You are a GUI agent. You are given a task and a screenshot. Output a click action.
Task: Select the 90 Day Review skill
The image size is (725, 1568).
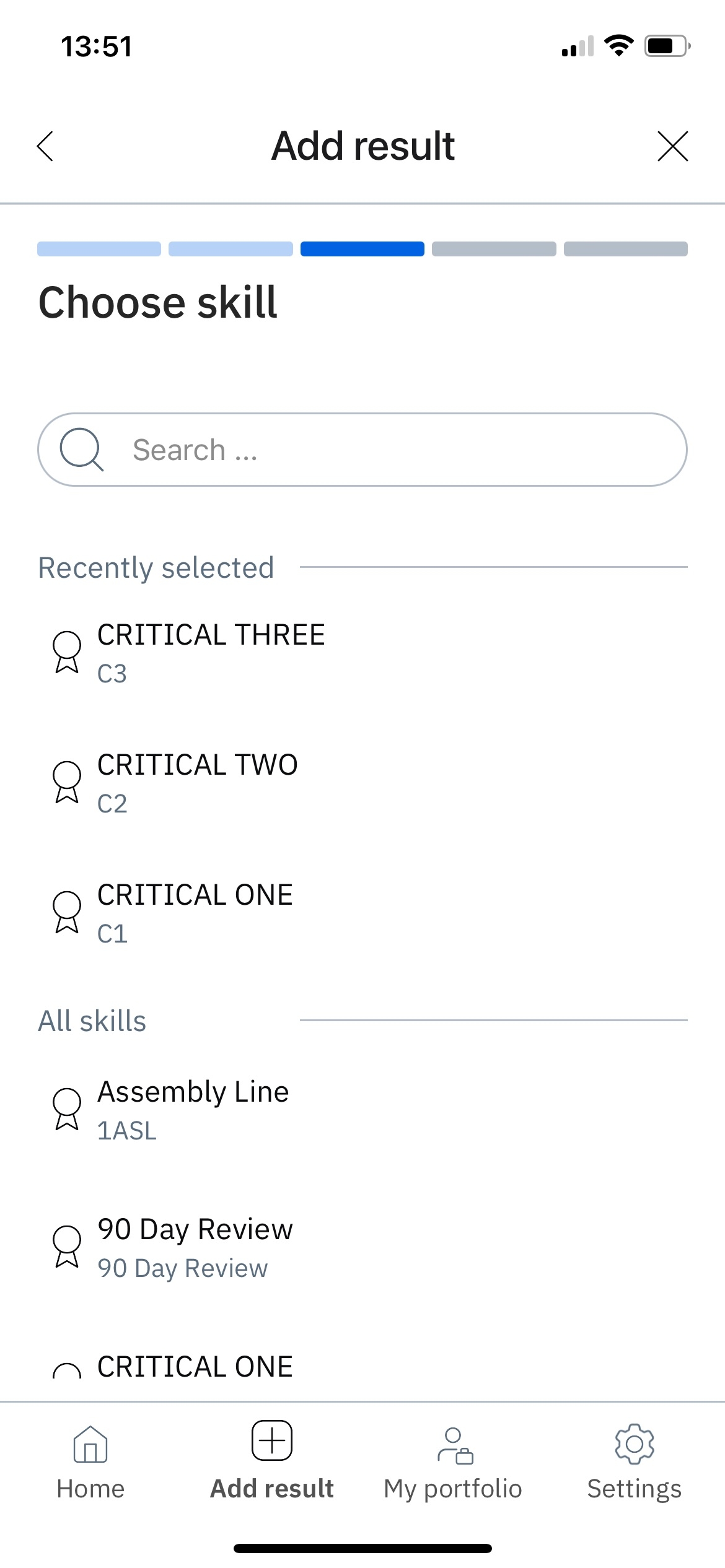pyautogui.click(x=362, y=1248)
